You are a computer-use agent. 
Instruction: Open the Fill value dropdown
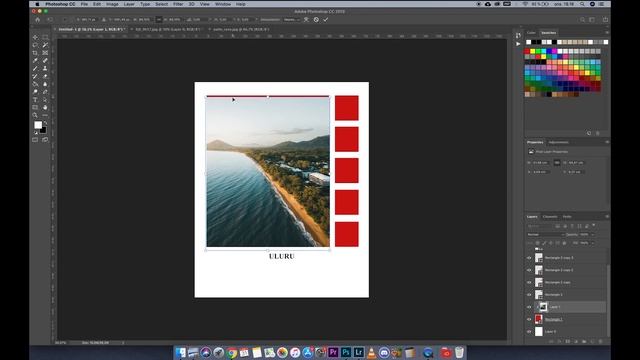click(593, 243)
